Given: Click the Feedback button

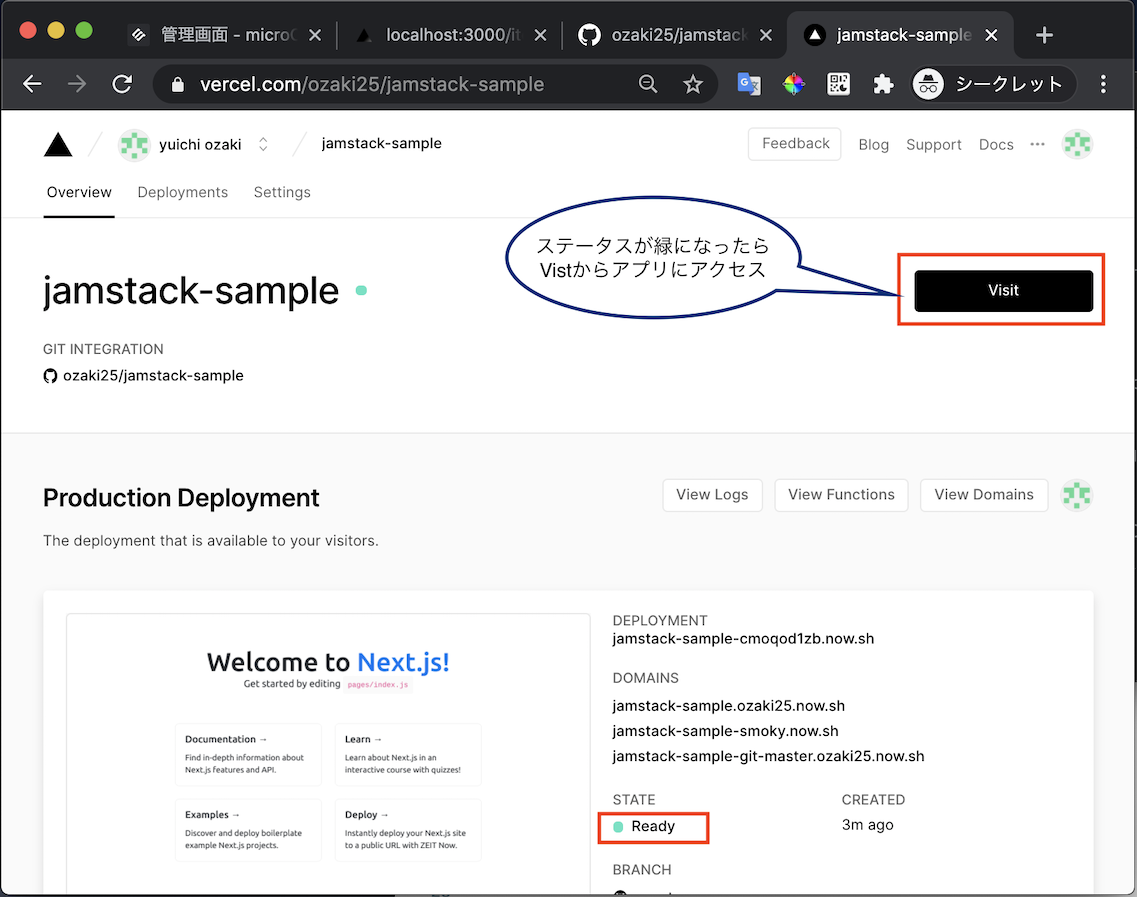Looking at the screenshot, I should [x=795, y=144].
